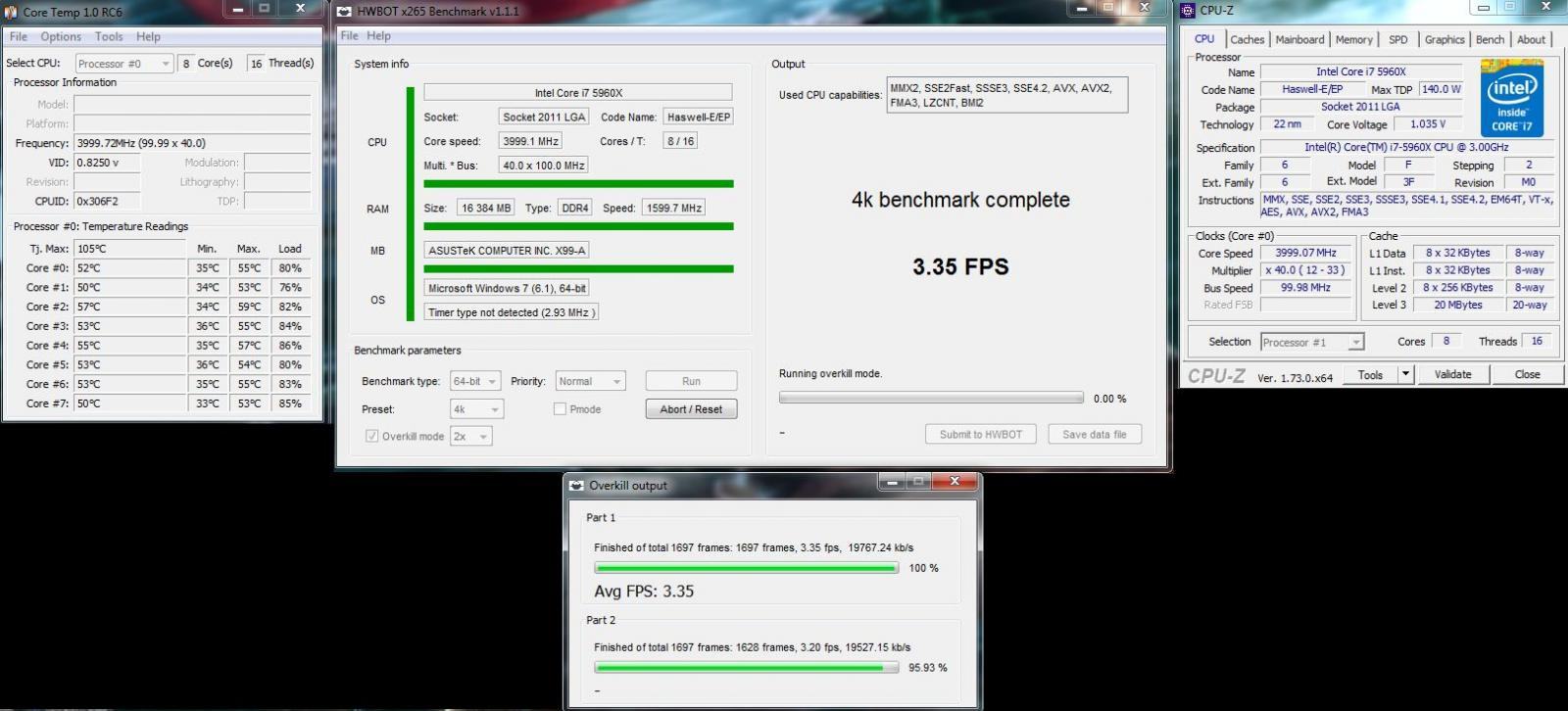Switch to the Bench tab in CPU-Z
Viewport: 1568px width, 711px height.
coord(1490,39)
